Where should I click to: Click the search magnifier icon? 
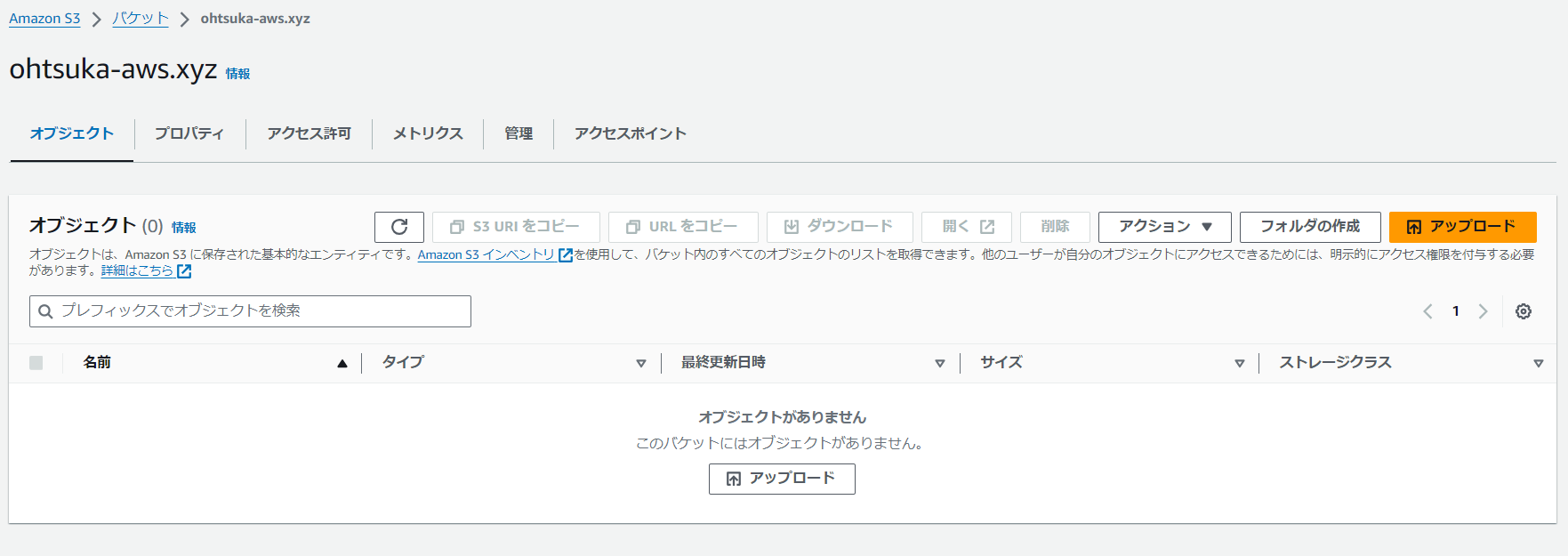(45, 311)
